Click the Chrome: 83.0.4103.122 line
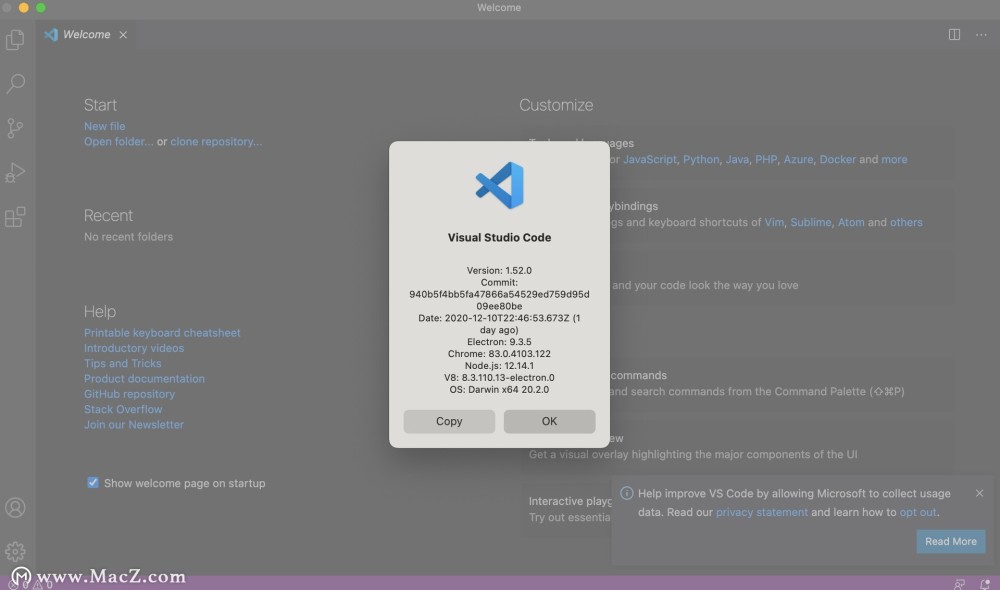Image resolution: width=1000 pixels, height=590 pixels. tap(499, 354)
